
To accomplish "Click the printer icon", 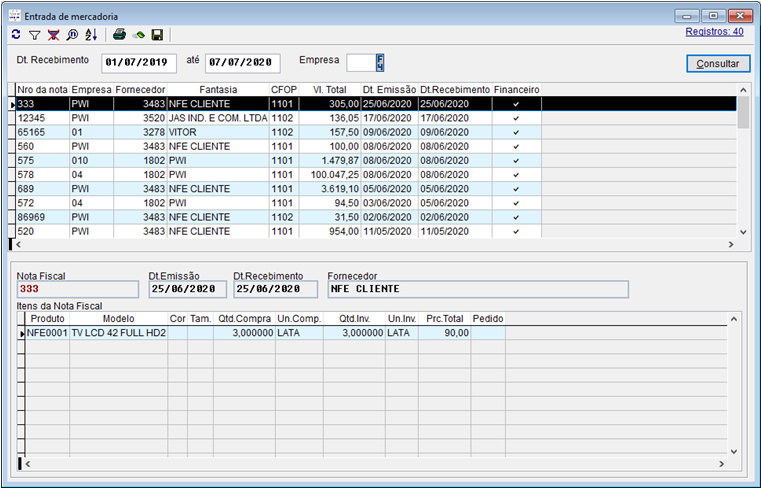I will click(x=119, y=35).
